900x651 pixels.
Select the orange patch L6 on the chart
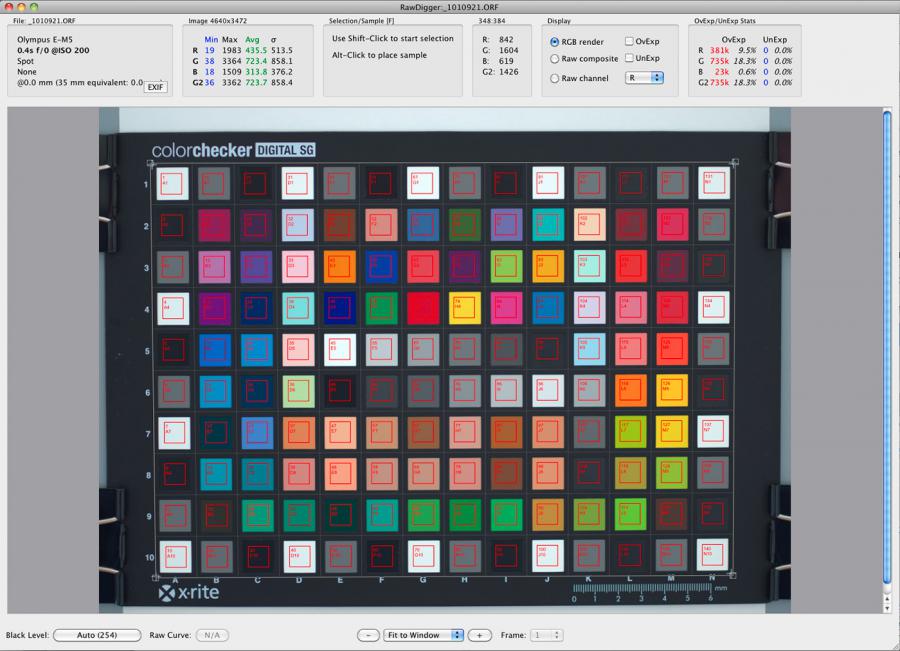[x=631, y=390]
